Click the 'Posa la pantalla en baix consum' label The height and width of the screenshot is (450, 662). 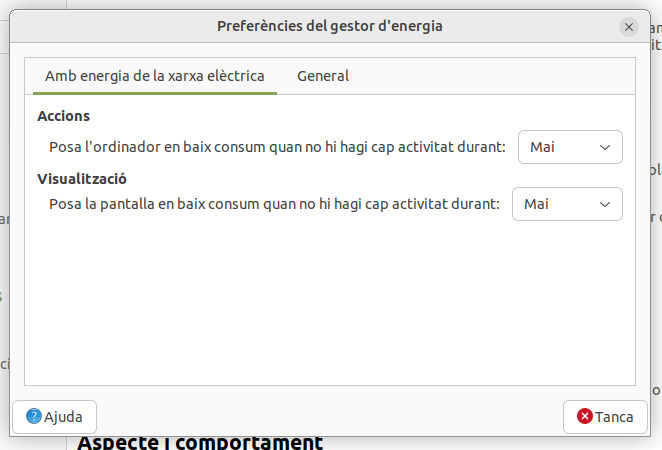[274, 204]
